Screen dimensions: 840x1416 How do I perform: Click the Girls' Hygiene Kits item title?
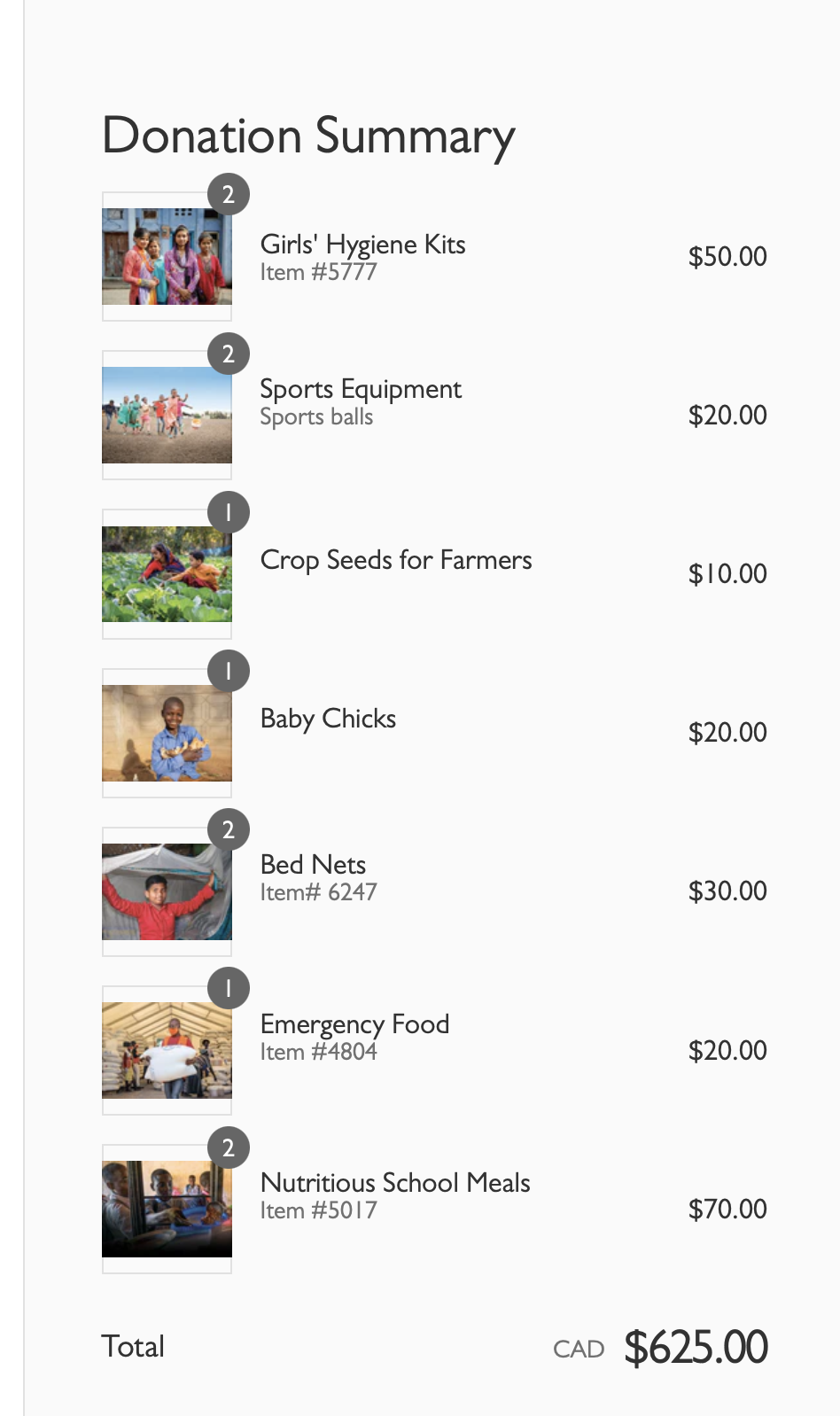362,245
